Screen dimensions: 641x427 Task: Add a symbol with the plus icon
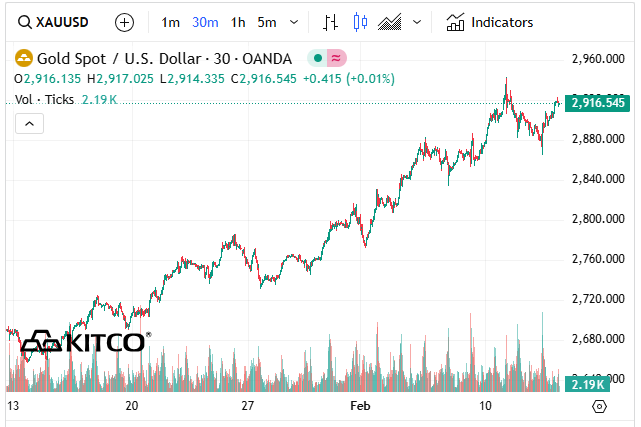point(124,22)
